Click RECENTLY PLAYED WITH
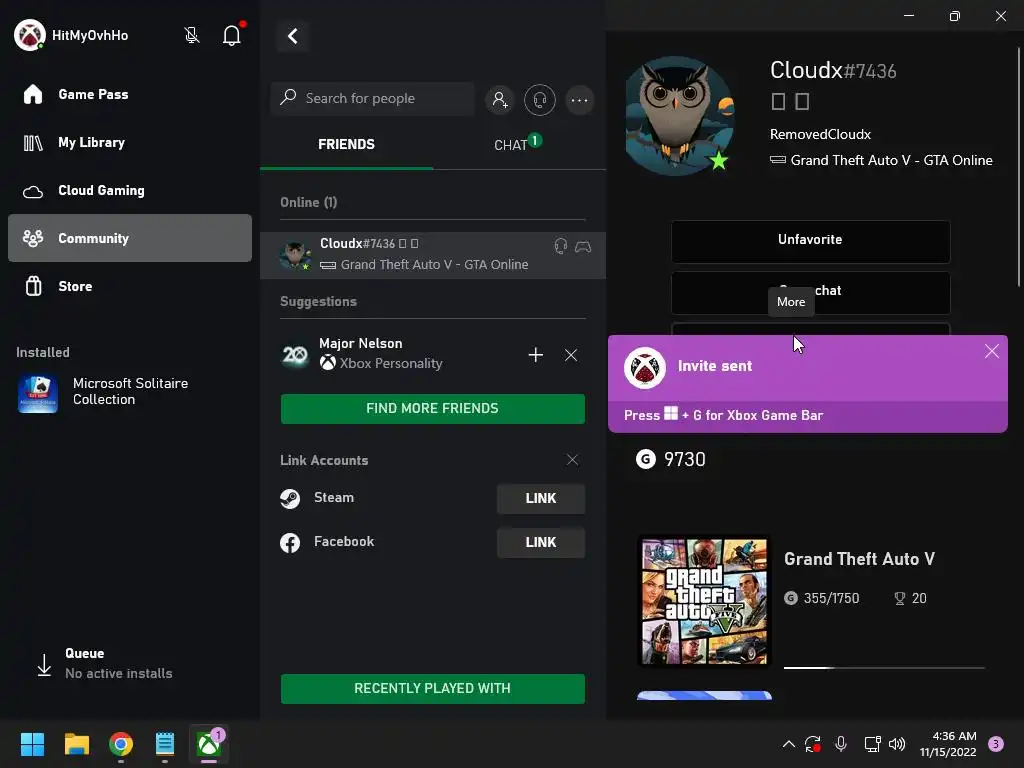1024x768 pixels. (432, 689)
